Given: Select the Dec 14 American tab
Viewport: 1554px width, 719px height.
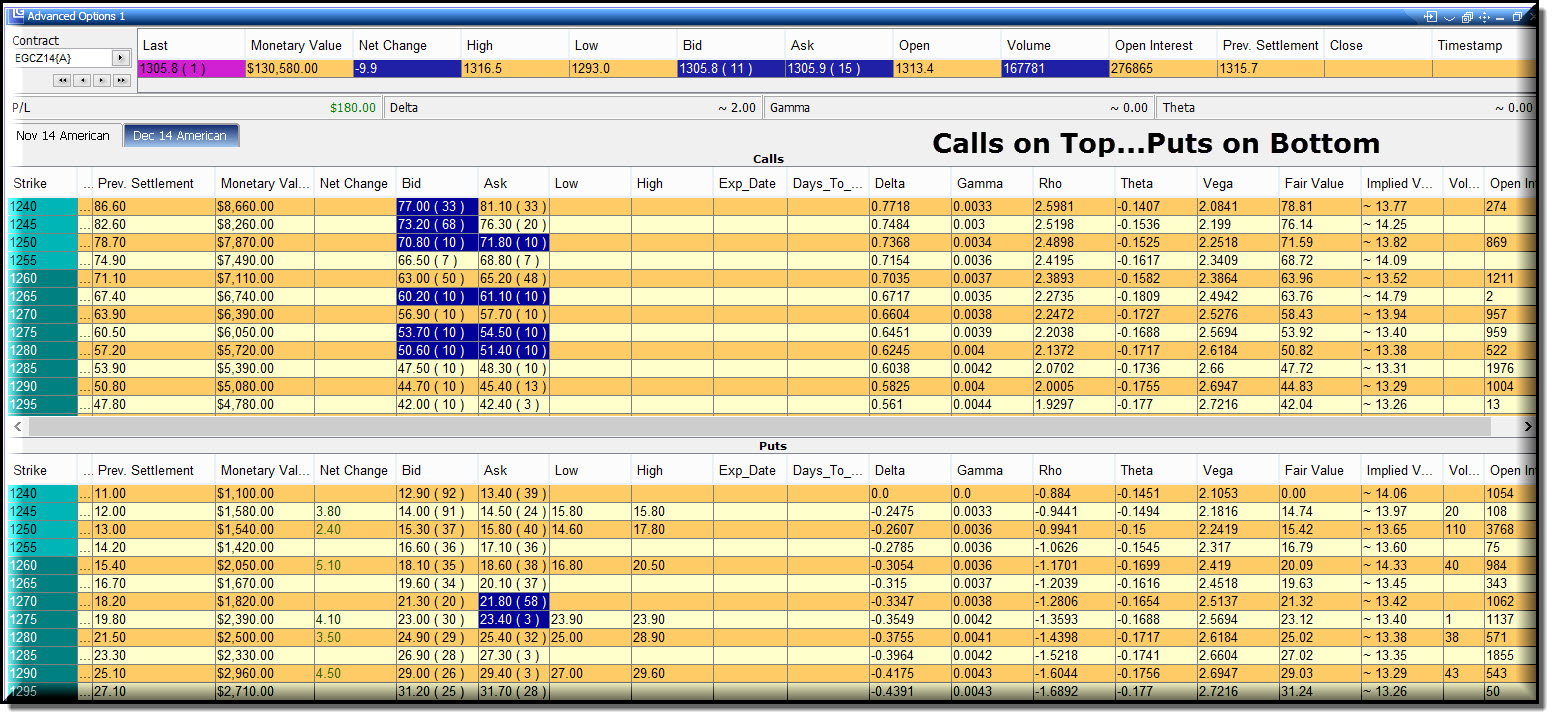Looking at the screenshot, I should tap(180, 136).
